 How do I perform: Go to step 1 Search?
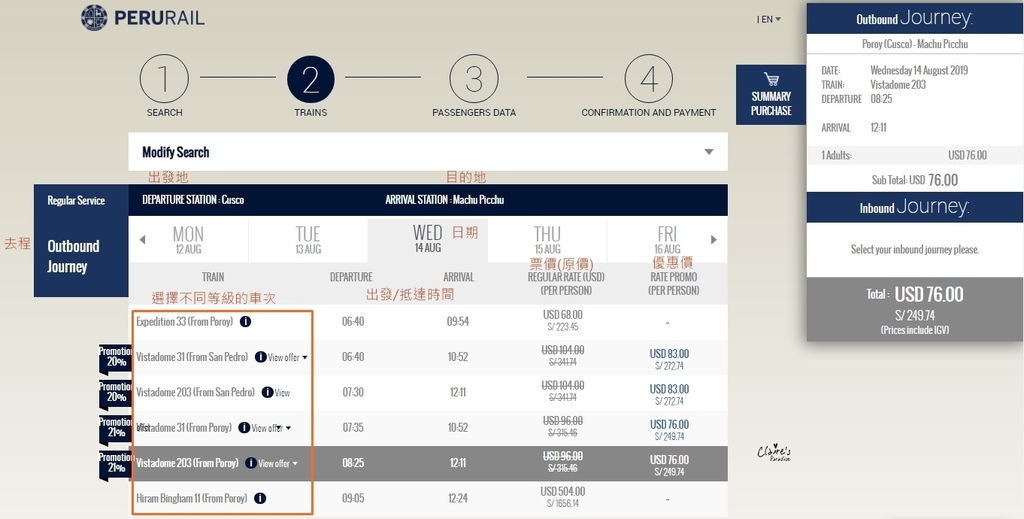point(164,80)
